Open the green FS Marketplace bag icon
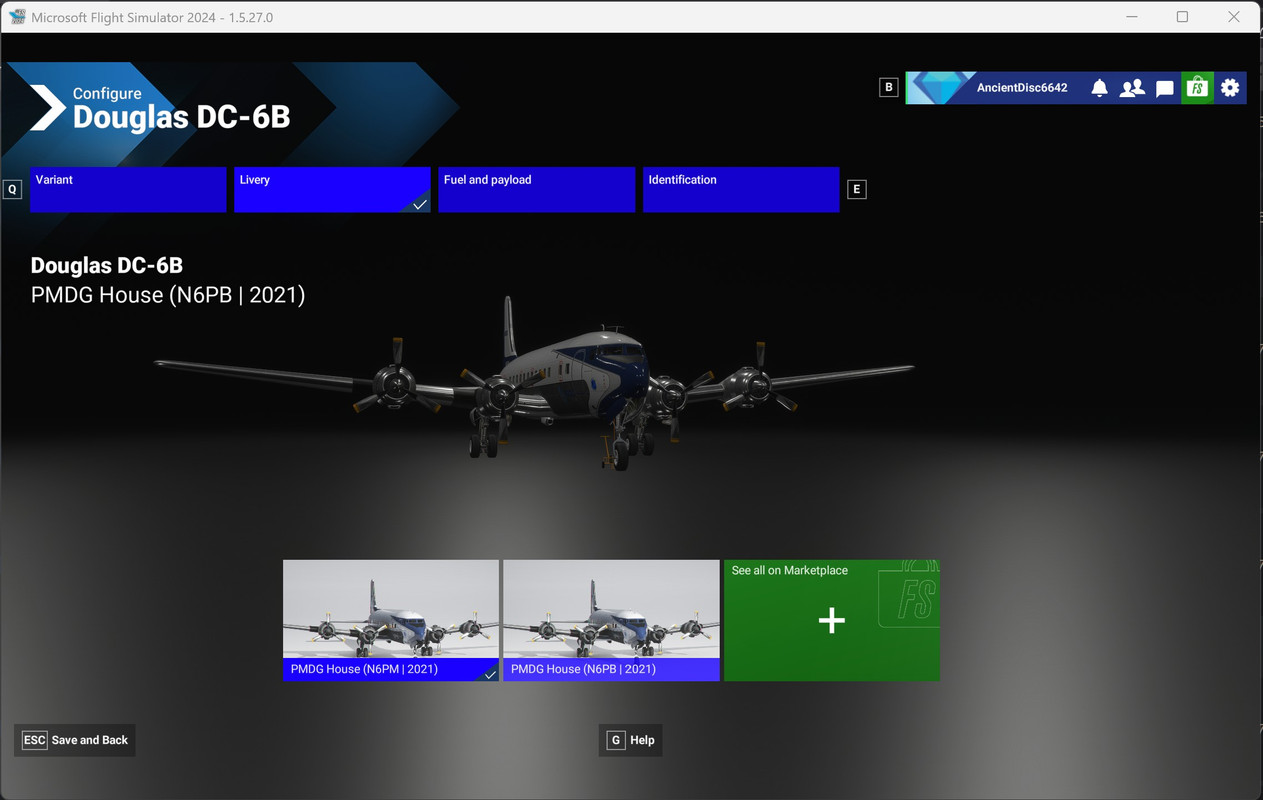Image resolution: width=1263 pixels, height=800 pixels. coord(1197,88)
